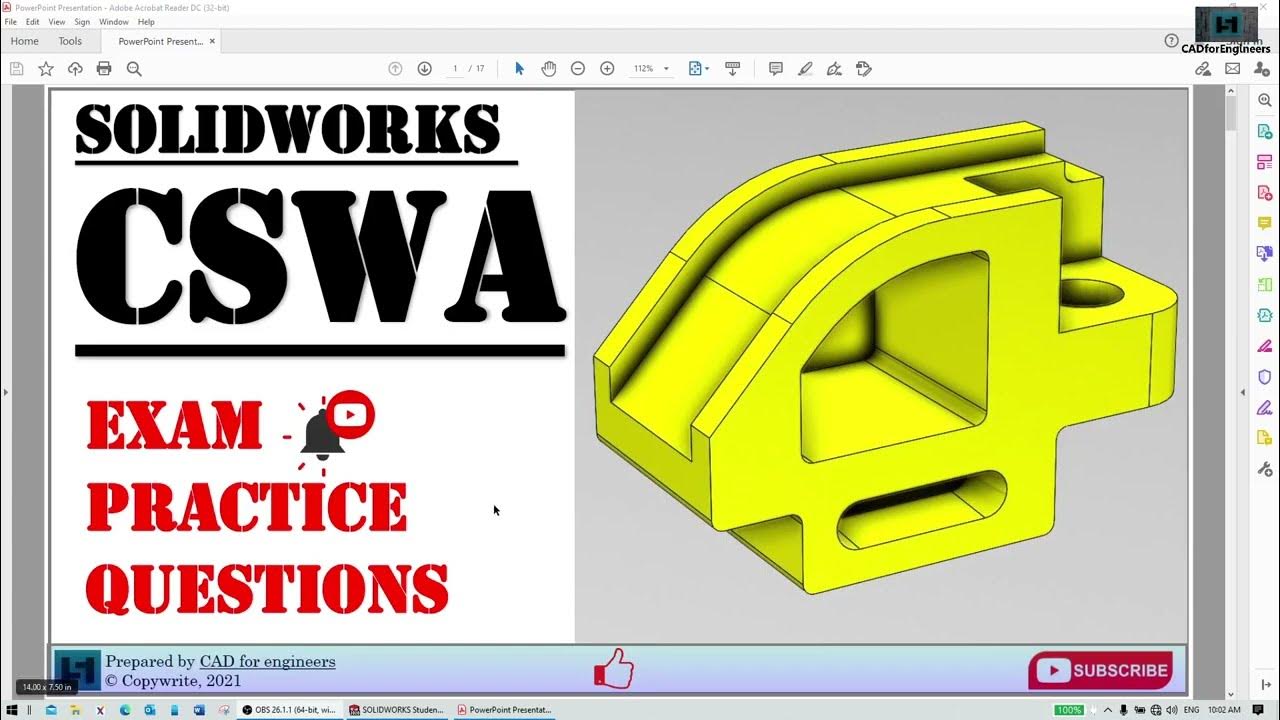Click the Stamp tool icon

click(865, 69)
